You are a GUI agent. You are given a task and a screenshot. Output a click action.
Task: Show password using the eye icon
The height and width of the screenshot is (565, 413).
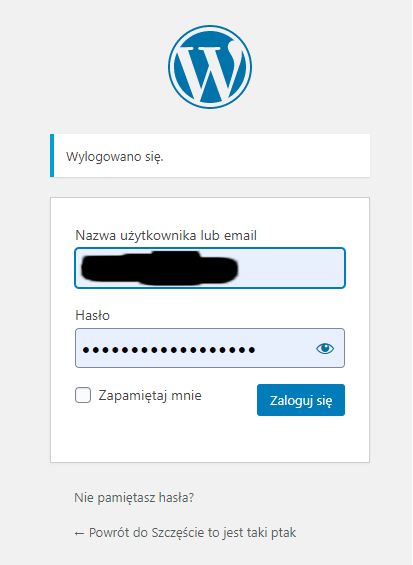[325, 348]
